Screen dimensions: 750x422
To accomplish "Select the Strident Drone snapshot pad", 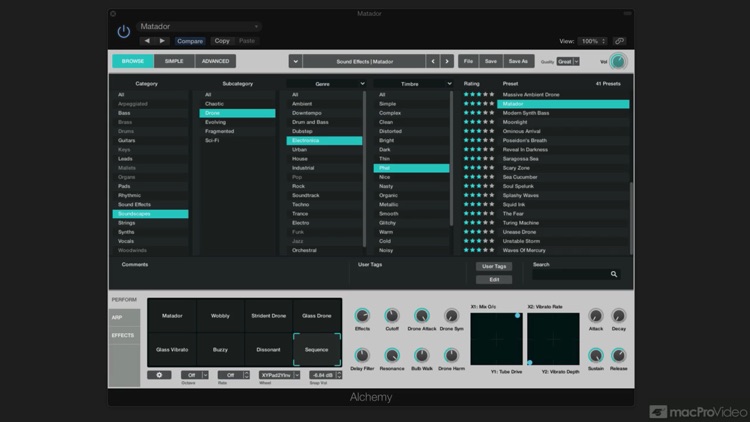I will 268,316.
